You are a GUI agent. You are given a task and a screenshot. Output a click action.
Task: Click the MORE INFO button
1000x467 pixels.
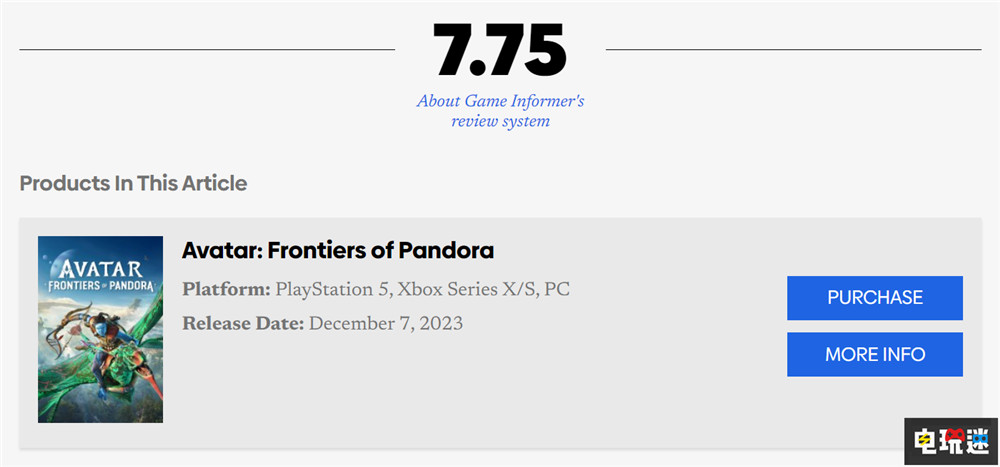874,354
